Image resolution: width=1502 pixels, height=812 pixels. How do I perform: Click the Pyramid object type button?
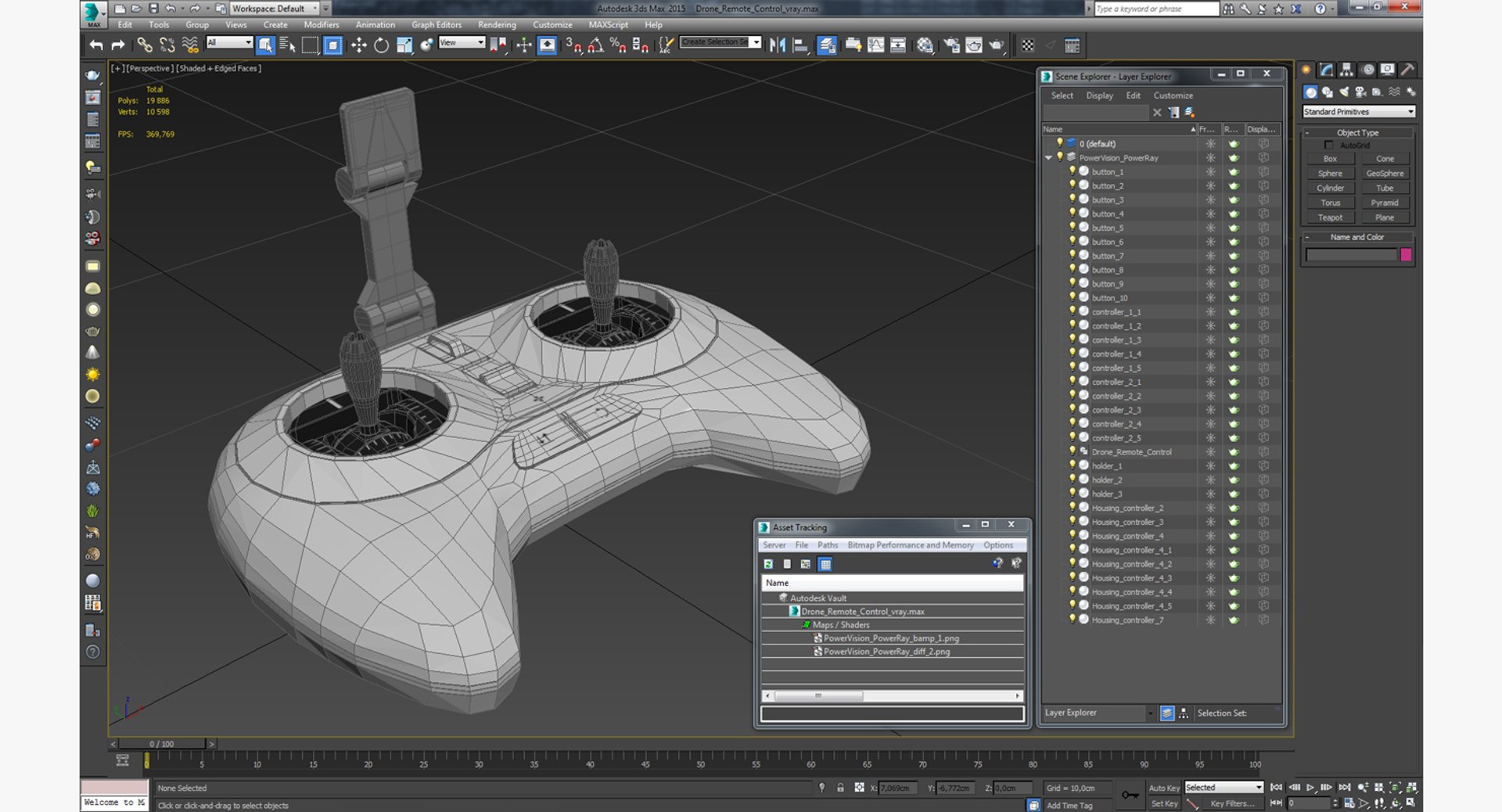pos(1385,203)
